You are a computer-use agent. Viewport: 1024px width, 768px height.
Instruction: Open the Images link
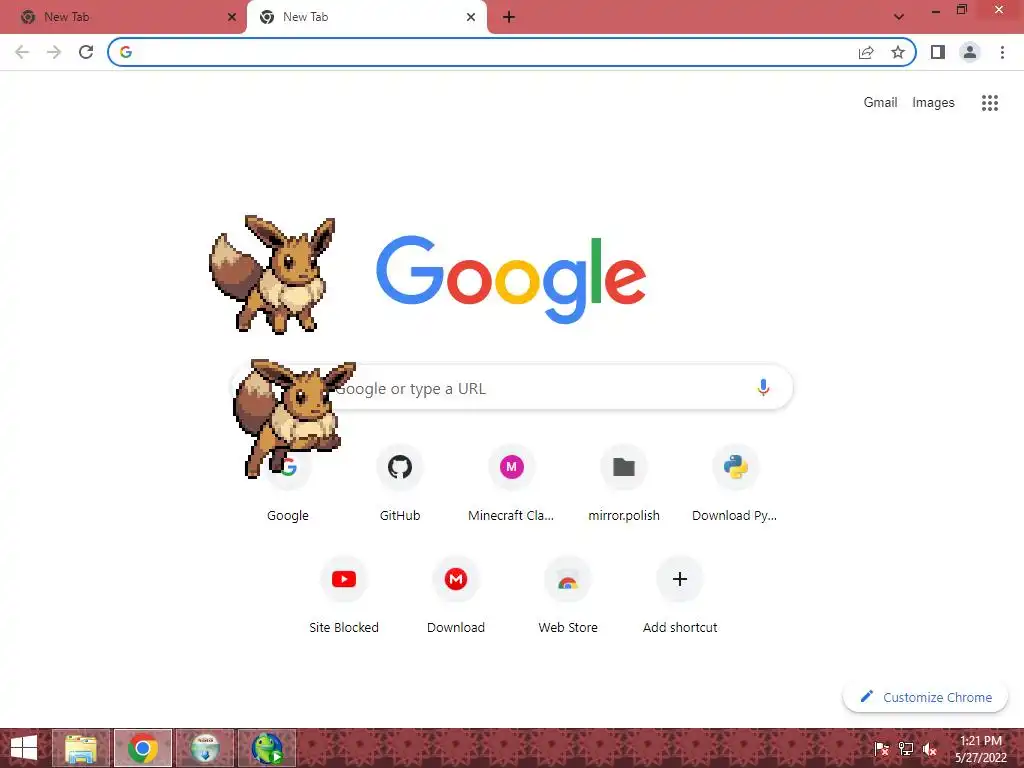pyautogui.click(x=933, y=103)
